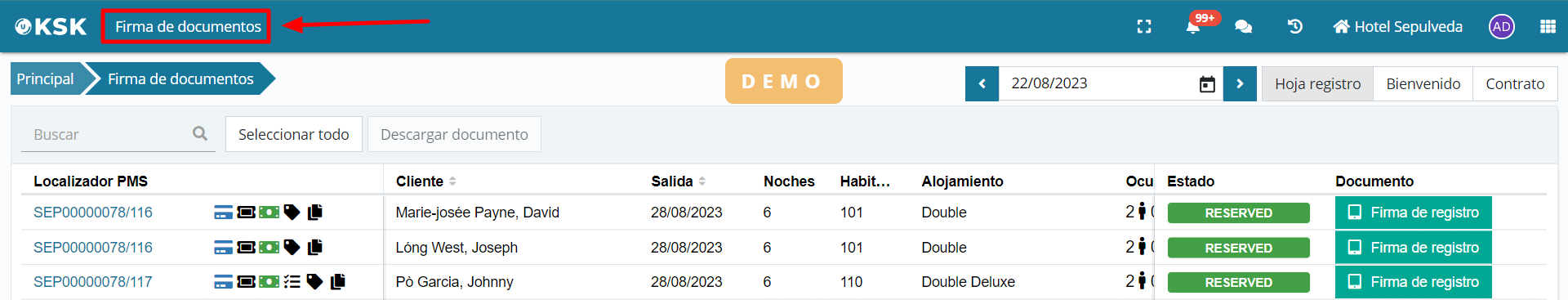1568x300 pixels.
Task: Click Alojamiento column header
Action: tap(963, 181)
